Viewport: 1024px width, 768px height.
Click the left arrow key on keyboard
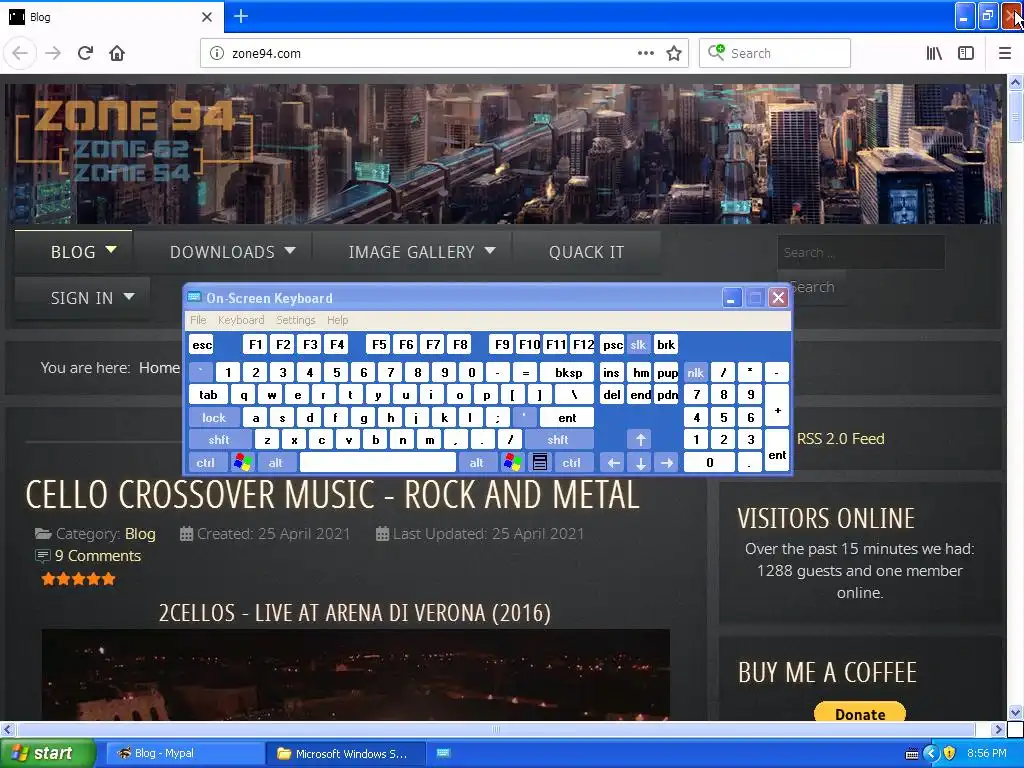pos(613,462)
